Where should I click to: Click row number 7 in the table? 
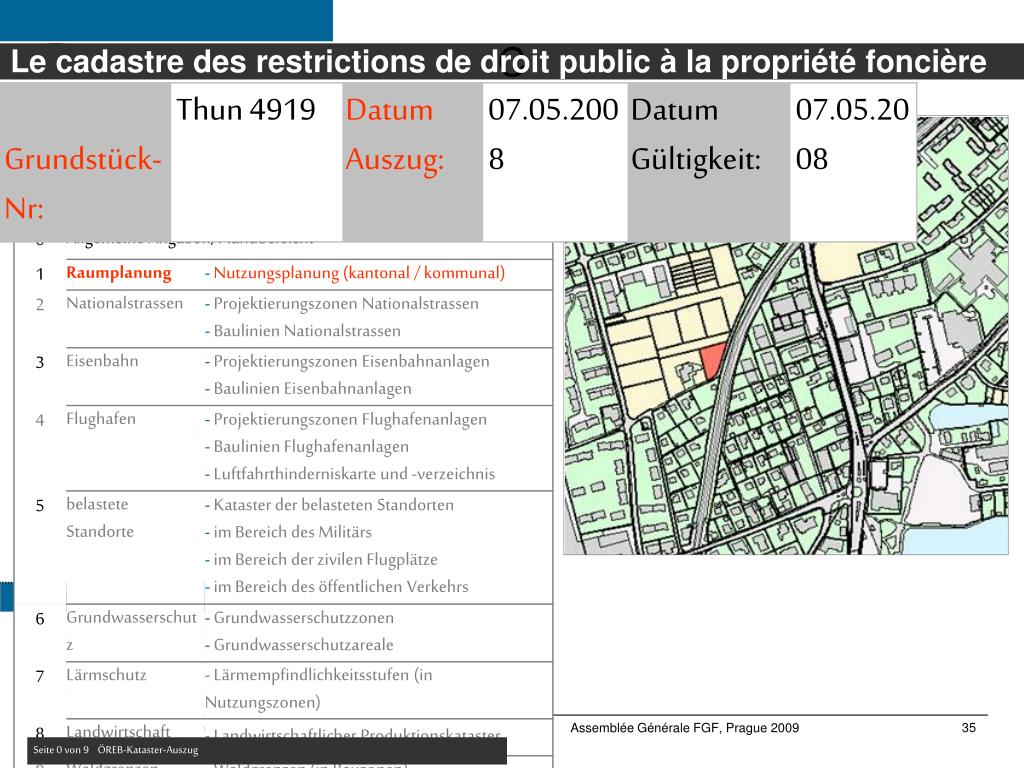point(40,677)
